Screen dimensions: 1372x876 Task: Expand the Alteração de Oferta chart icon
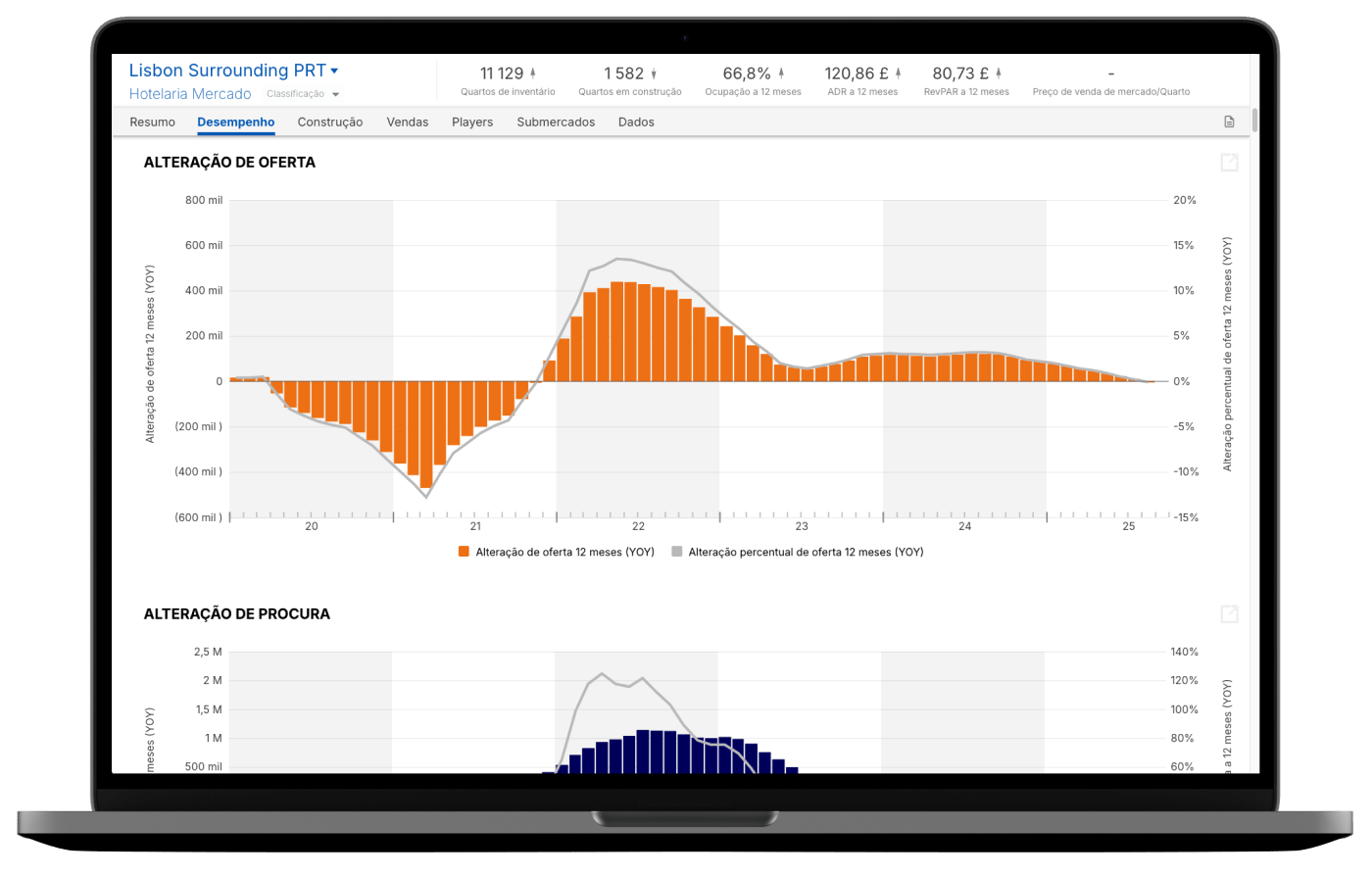pos(1229,163)
